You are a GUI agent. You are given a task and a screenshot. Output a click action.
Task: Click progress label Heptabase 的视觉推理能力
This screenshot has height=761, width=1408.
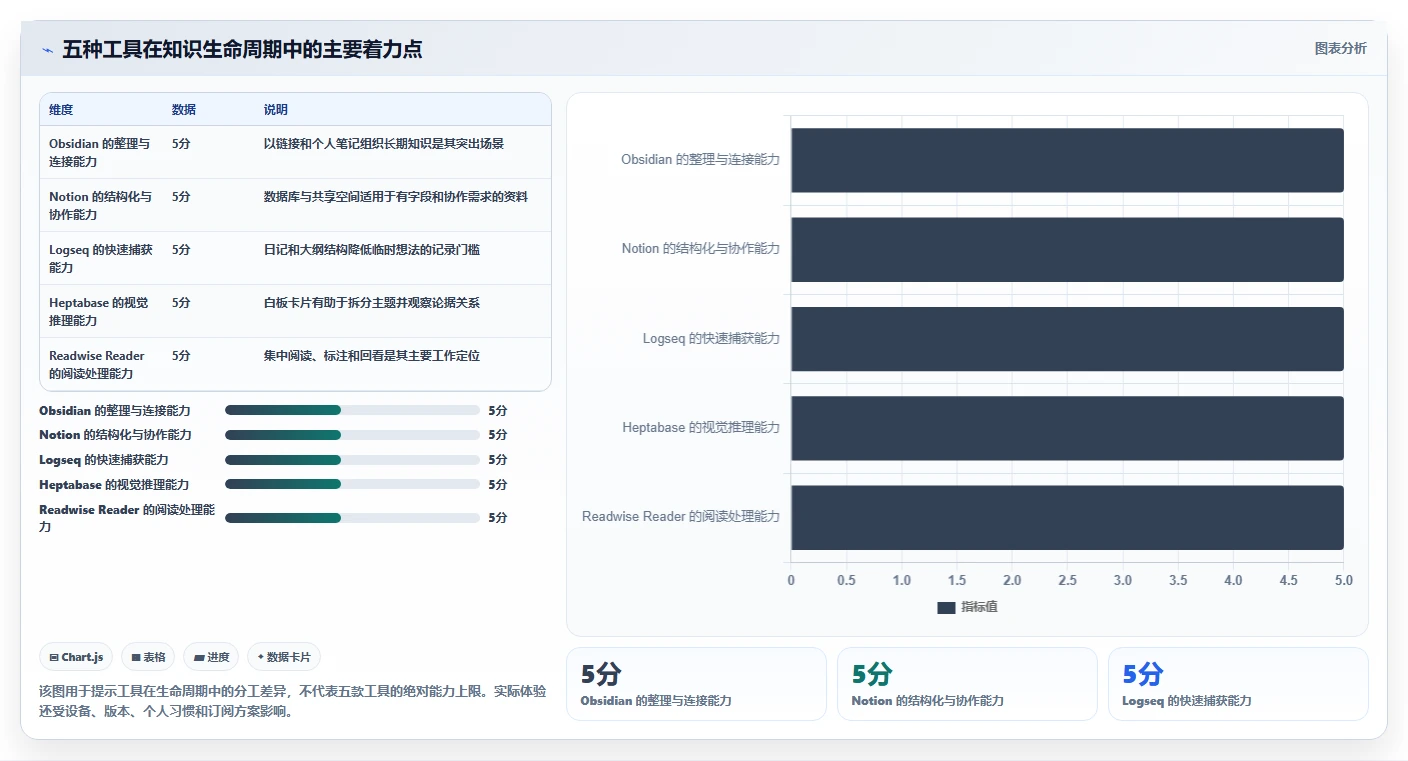click(x=114, y=484)
